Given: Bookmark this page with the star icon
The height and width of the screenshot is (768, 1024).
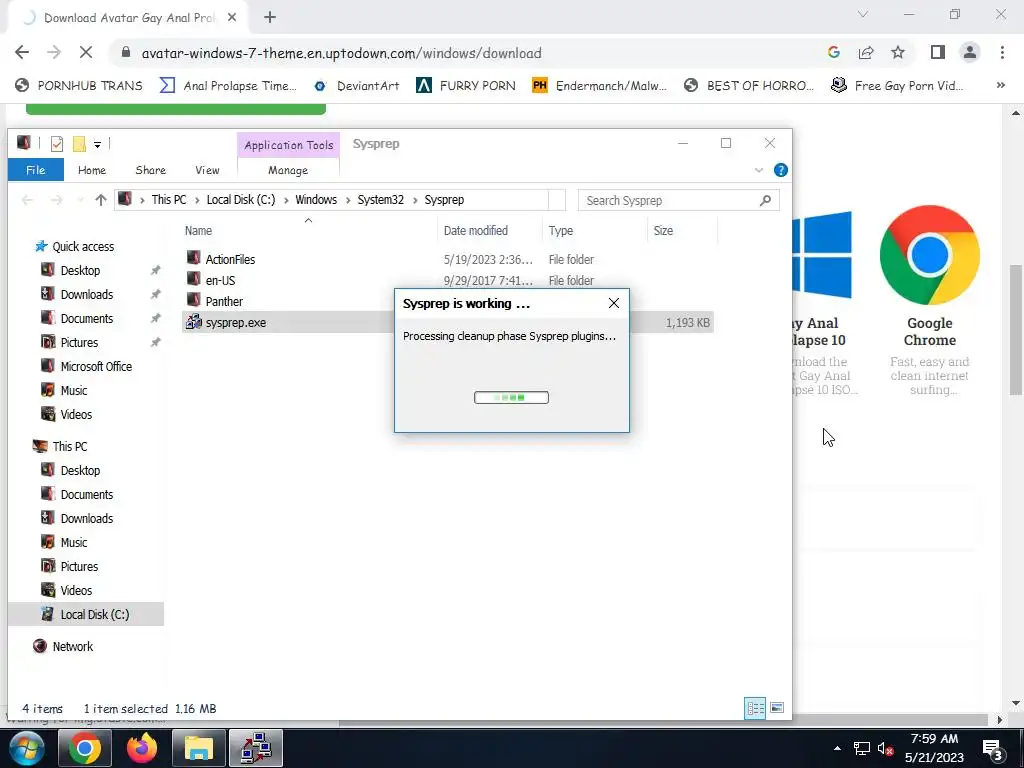Looking at the screenshot, I should 898,53.
